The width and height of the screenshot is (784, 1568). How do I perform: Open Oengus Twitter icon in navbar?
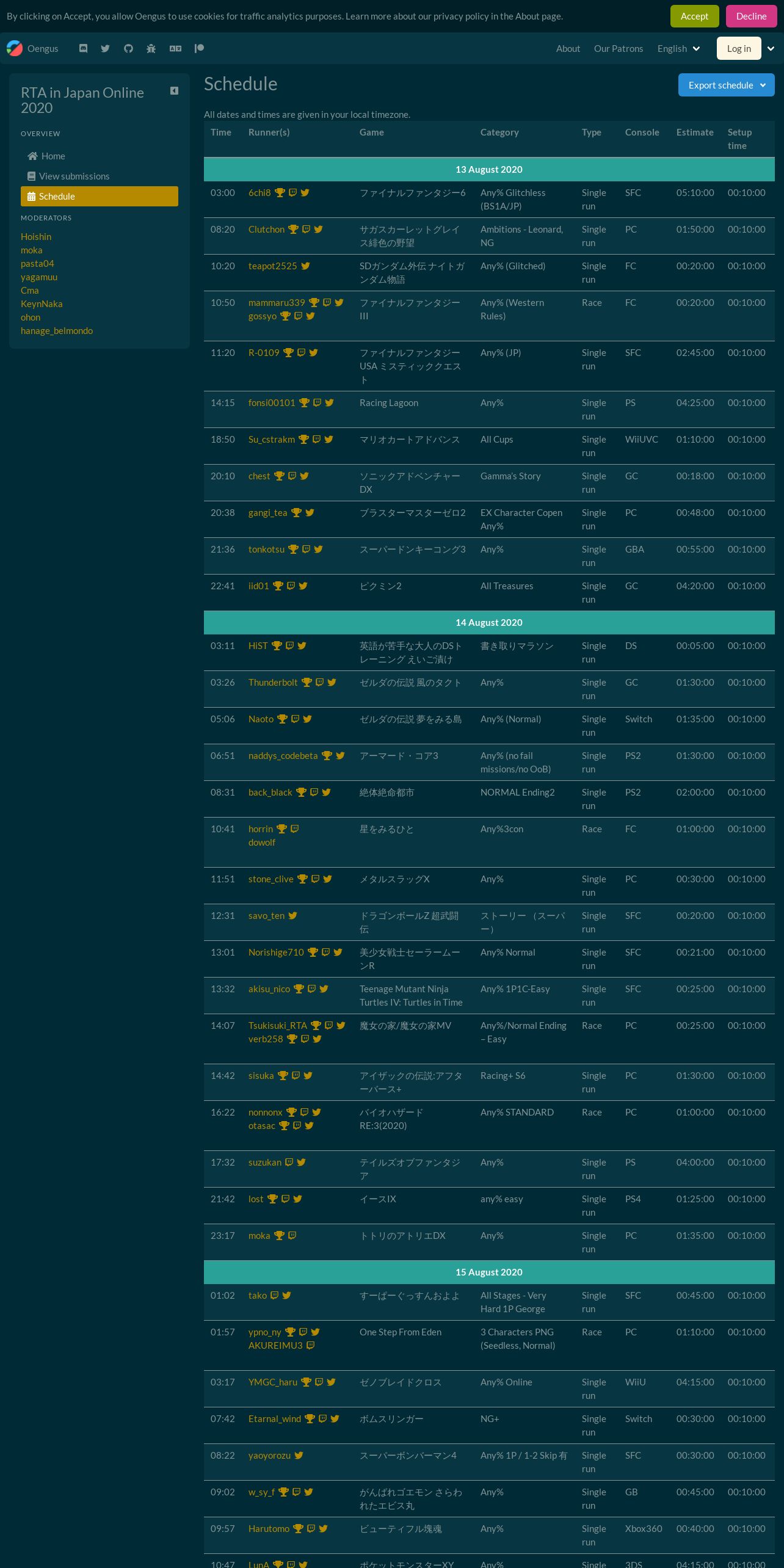pyautogui.click(x=106, y=48)
